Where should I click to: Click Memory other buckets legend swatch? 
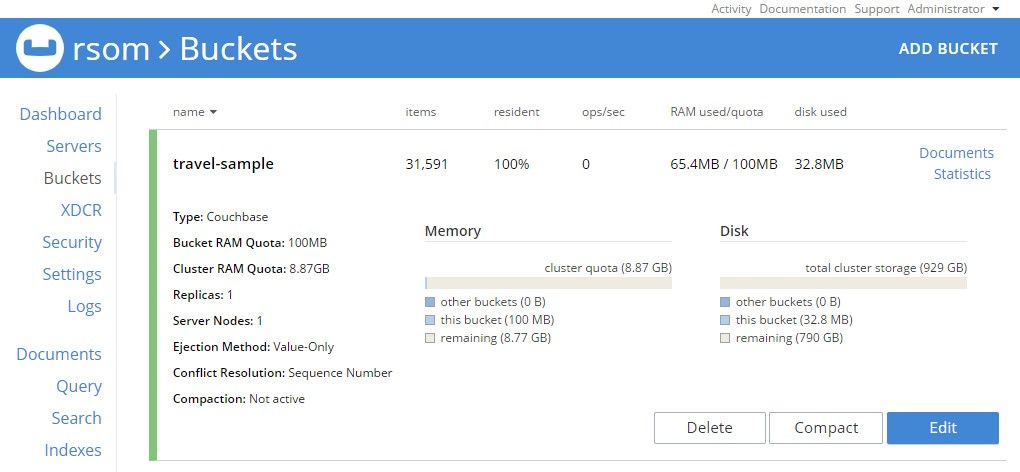tap(429, 302)
